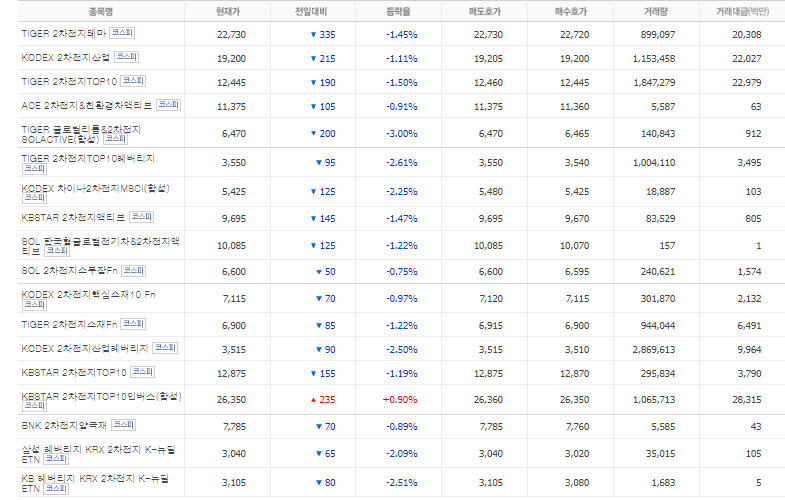The height and width of the screenshot is (500, 785).
Task: Open the KBSTAR 2차전지TOP10 link
Action: [x=74, y=373]
